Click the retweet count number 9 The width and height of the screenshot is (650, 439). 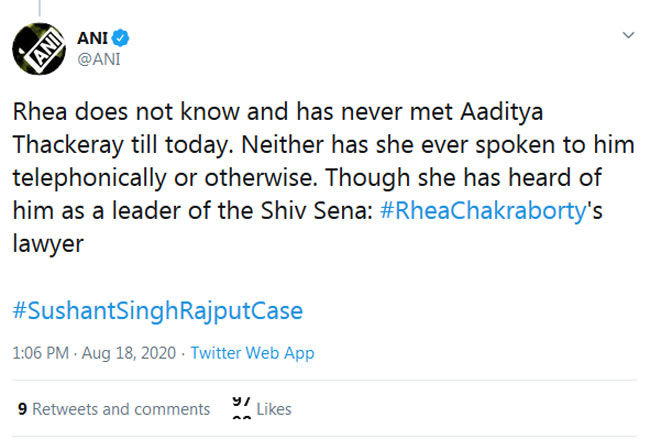[x=22, y=409]
